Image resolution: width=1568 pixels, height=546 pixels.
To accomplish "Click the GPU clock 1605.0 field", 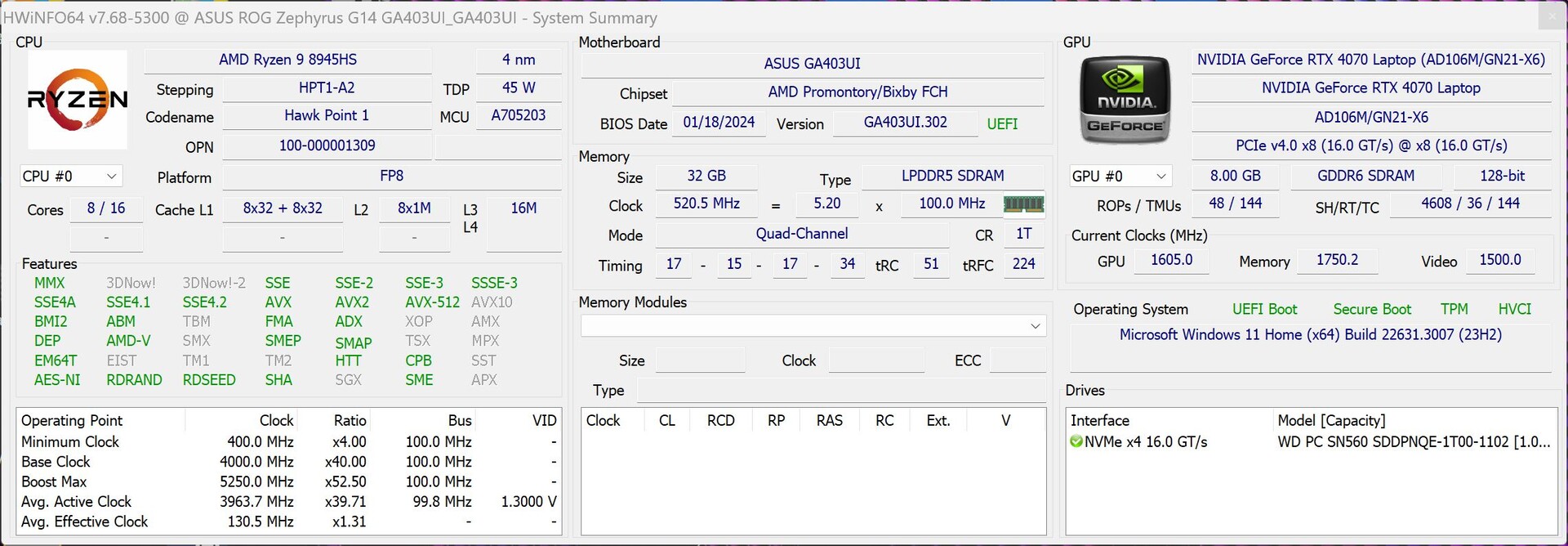I will pyautogui.click(x=1171, y=260).
